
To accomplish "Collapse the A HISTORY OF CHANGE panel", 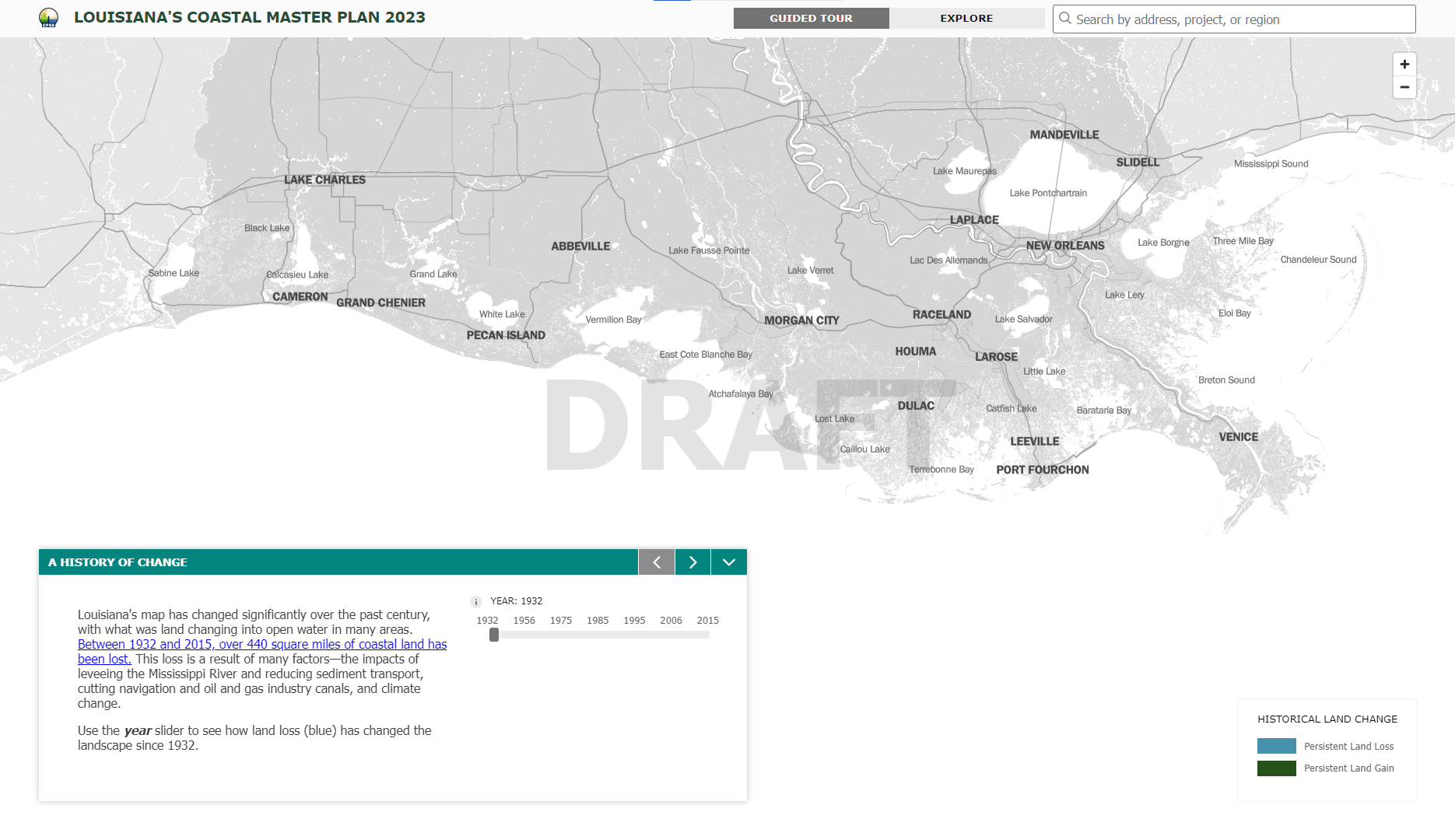I will tap(728, 562).
